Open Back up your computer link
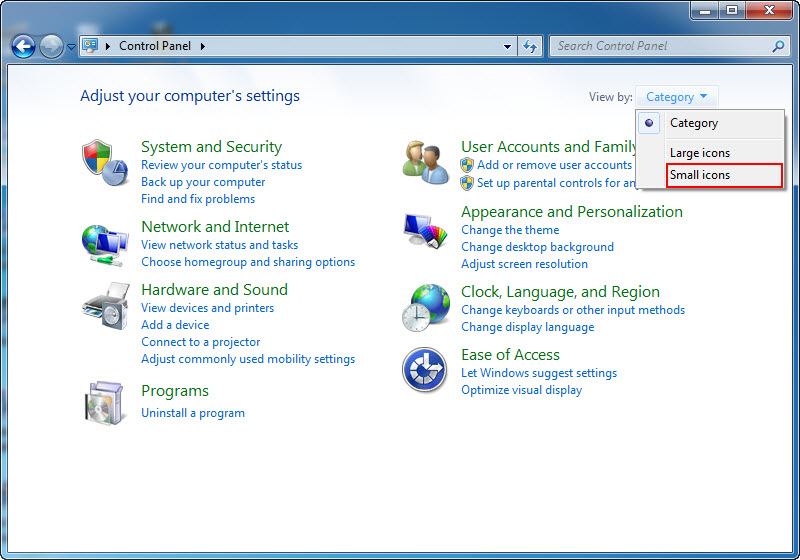The width and height of the screenshot is (800, 560). point(203,182)
